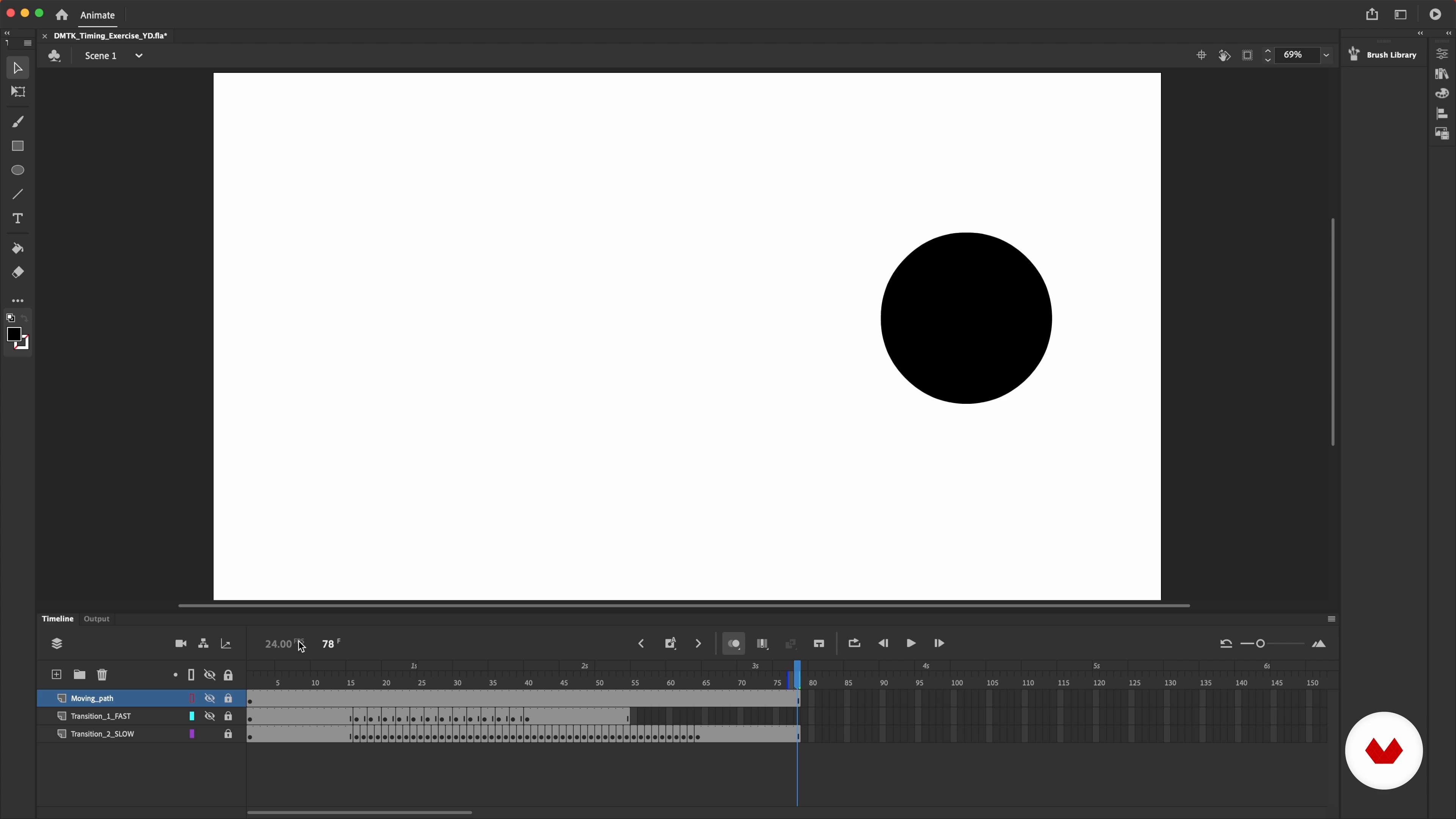The height and width of the screenshot is (819, 1456).
Task: Open the Brush Library panel
Action: (x=1382, y=54)
